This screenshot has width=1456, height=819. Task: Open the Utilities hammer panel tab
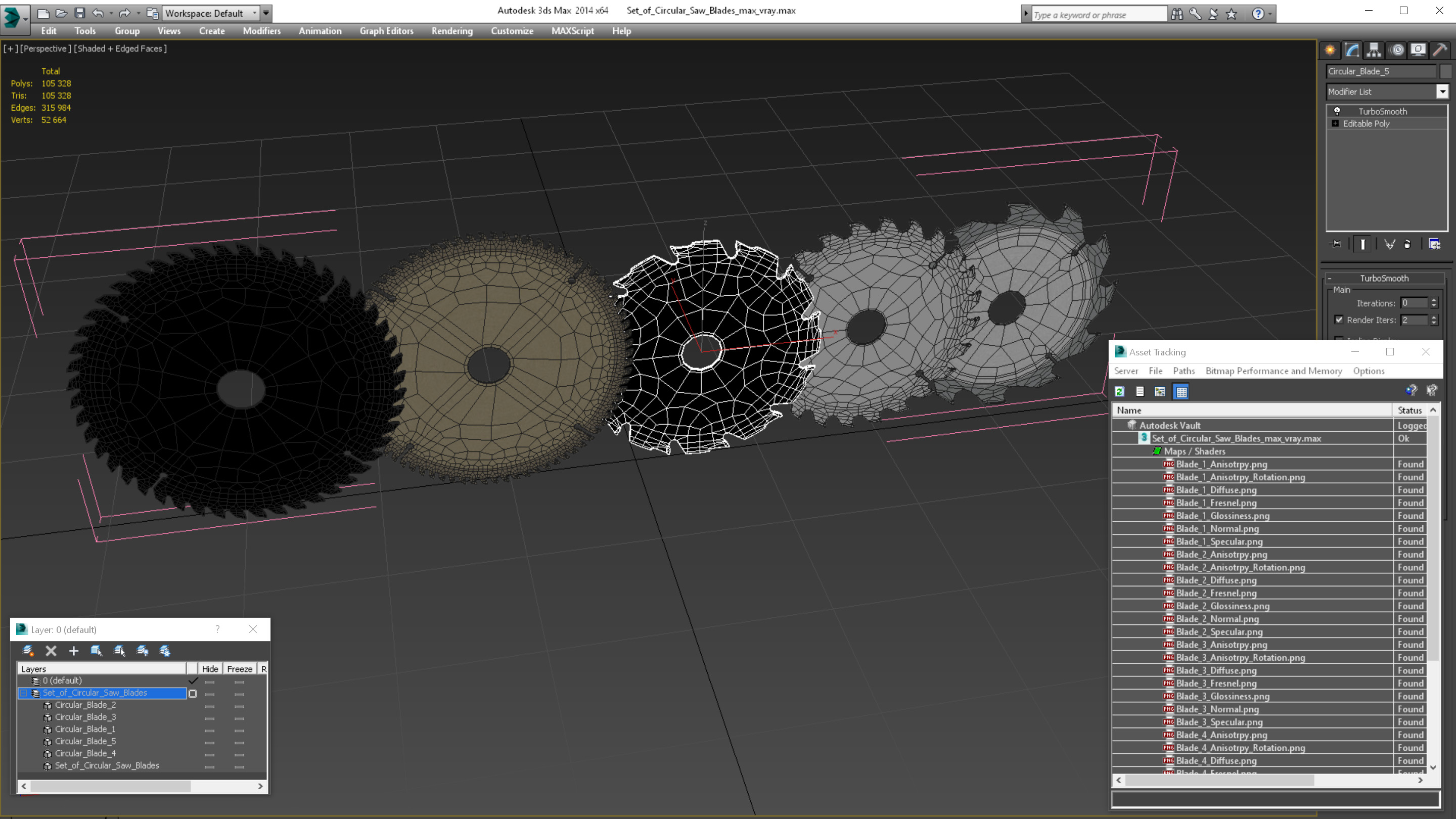pyautogui.click(x=1440, y=51)
